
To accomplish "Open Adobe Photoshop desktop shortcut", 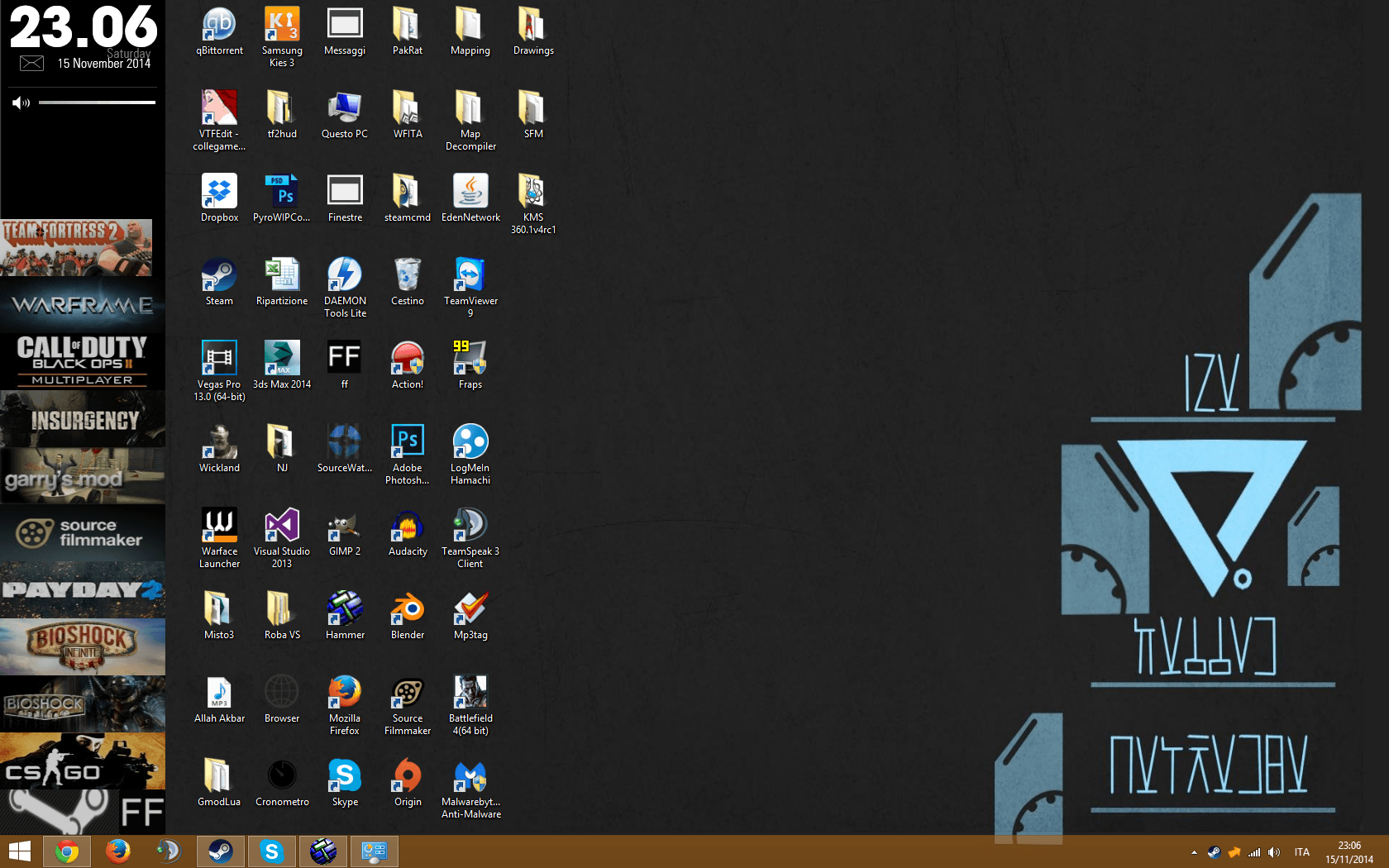I will [408, 443].
